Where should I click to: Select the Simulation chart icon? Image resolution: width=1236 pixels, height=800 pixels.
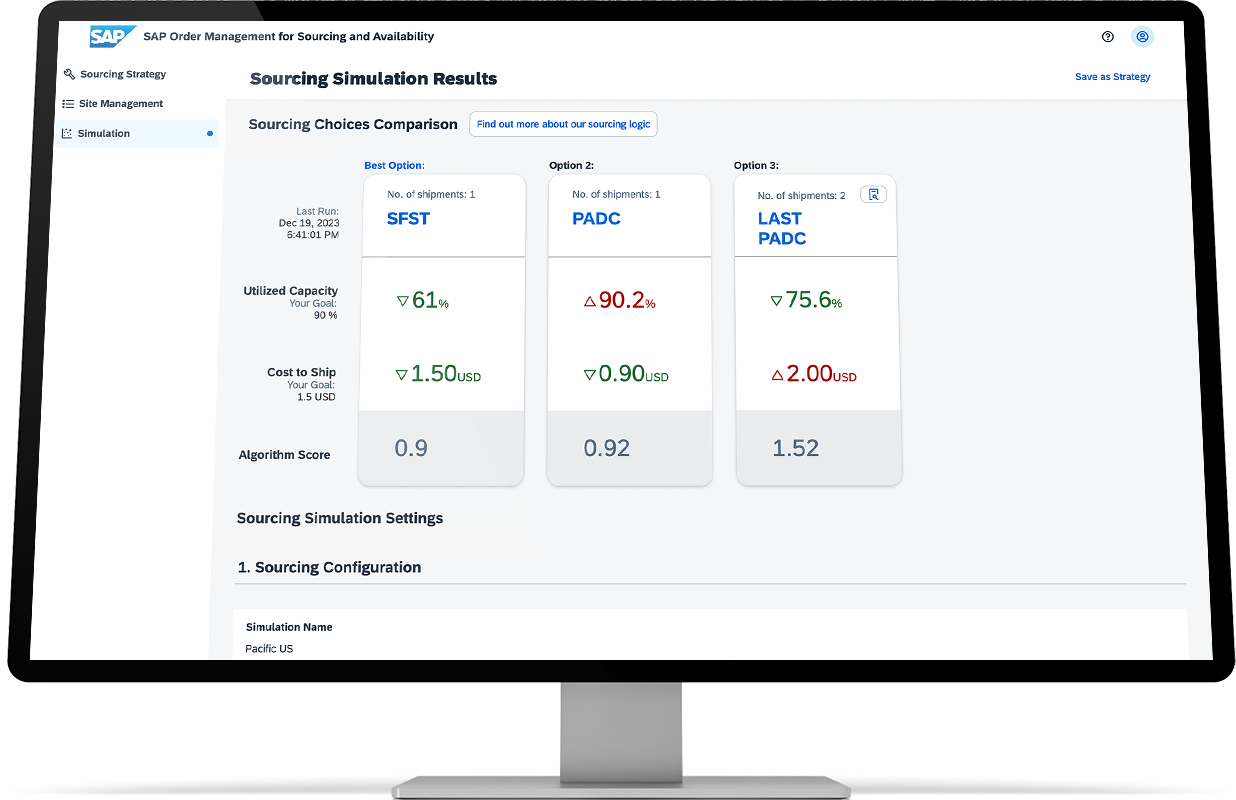[66, 132]
